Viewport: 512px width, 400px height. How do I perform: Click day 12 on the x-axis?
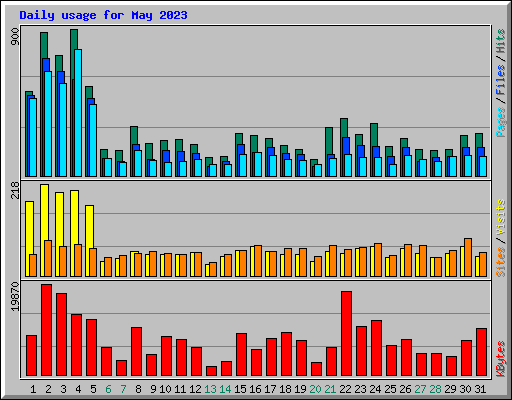pos(195,389)
